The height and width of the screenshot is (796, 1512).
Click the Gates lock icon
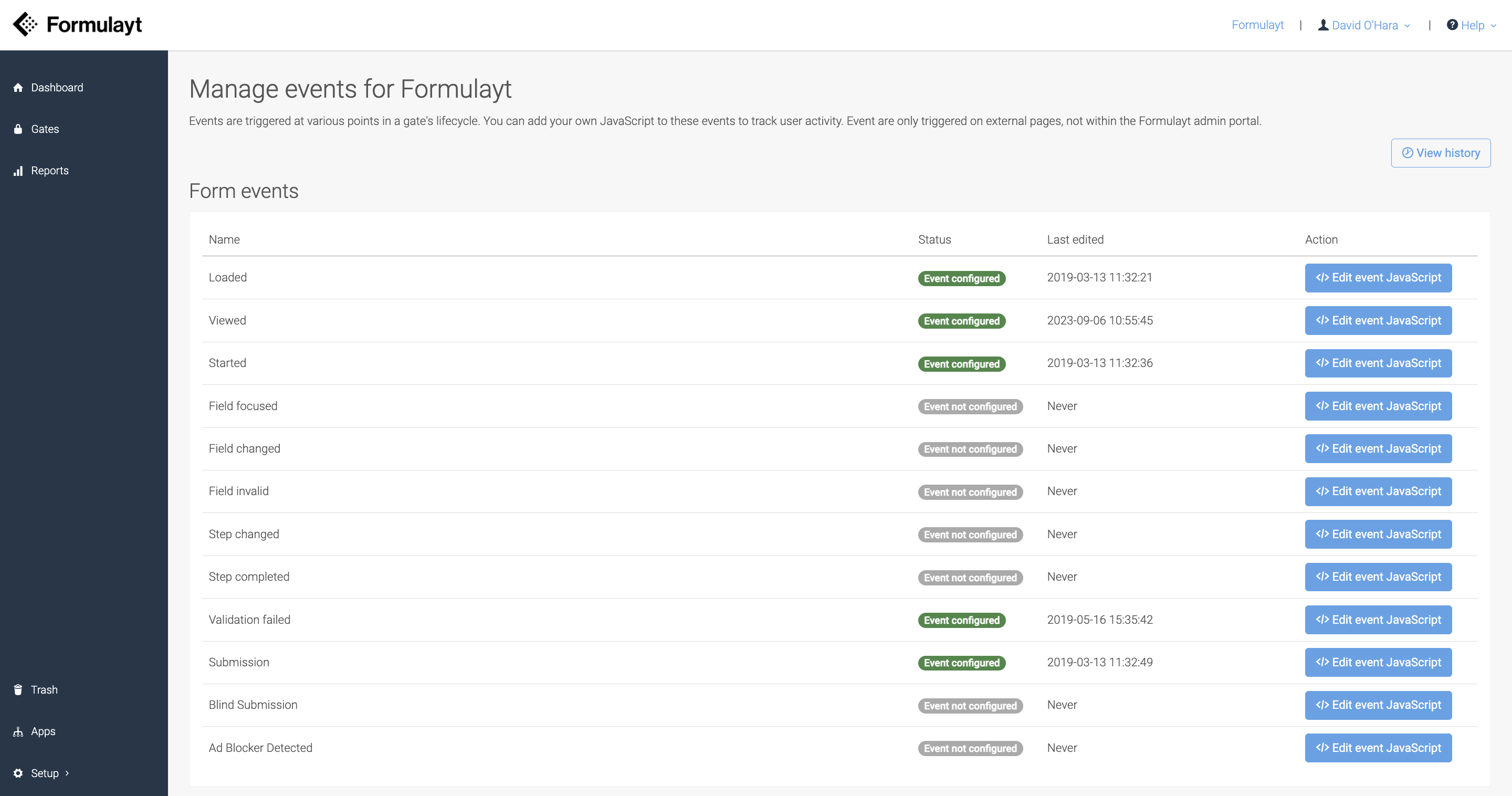(x=18, y=129)
